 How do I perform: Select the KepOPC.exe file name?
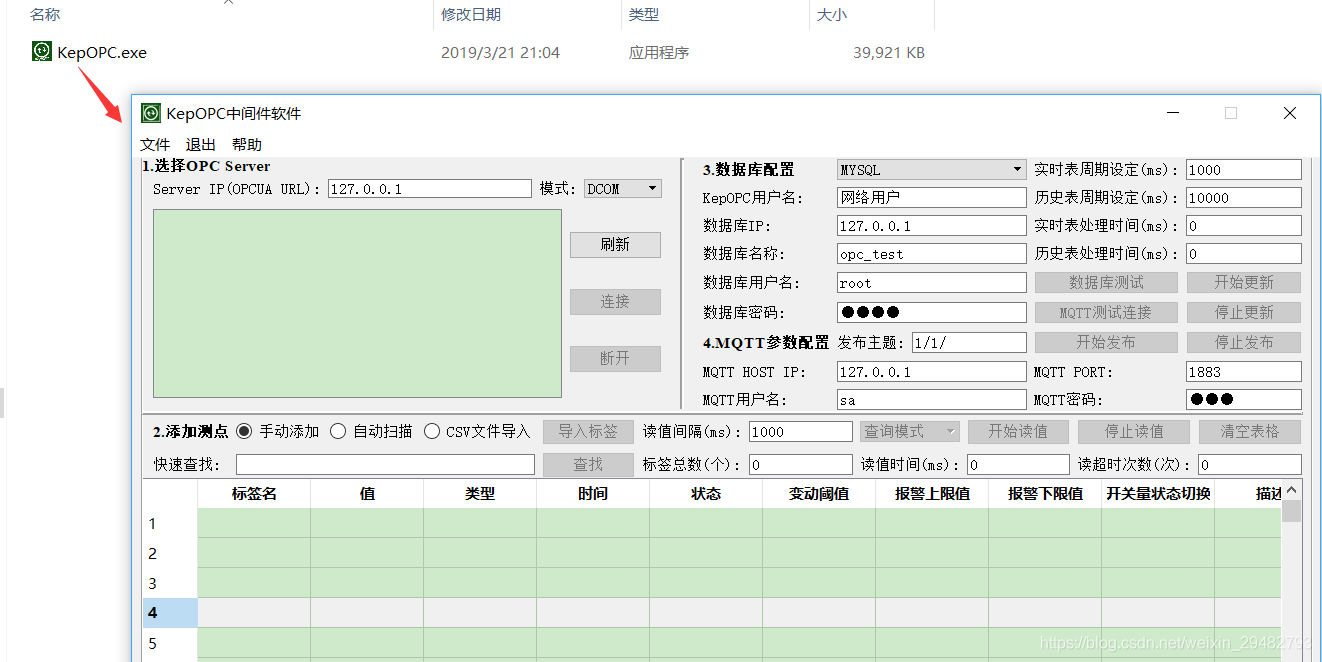102,52
